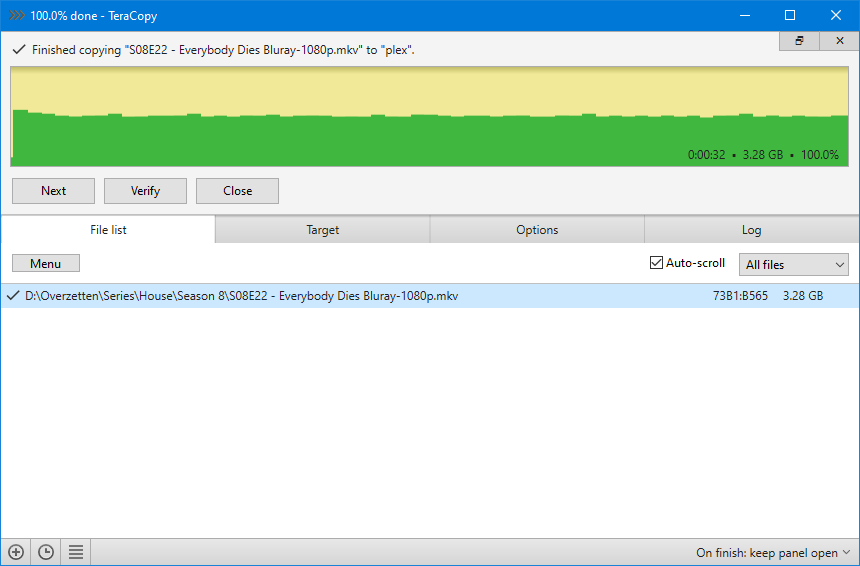
Task: Close the TeraCopy window
Action: click(x=835, y=15)
